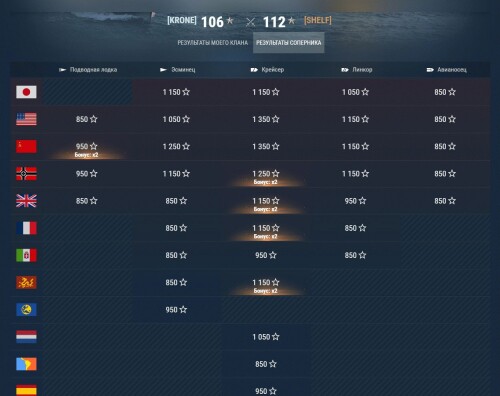Click the Подводная лодка column header
Viewport: 500px width, 396px height.
pos(88,70)
